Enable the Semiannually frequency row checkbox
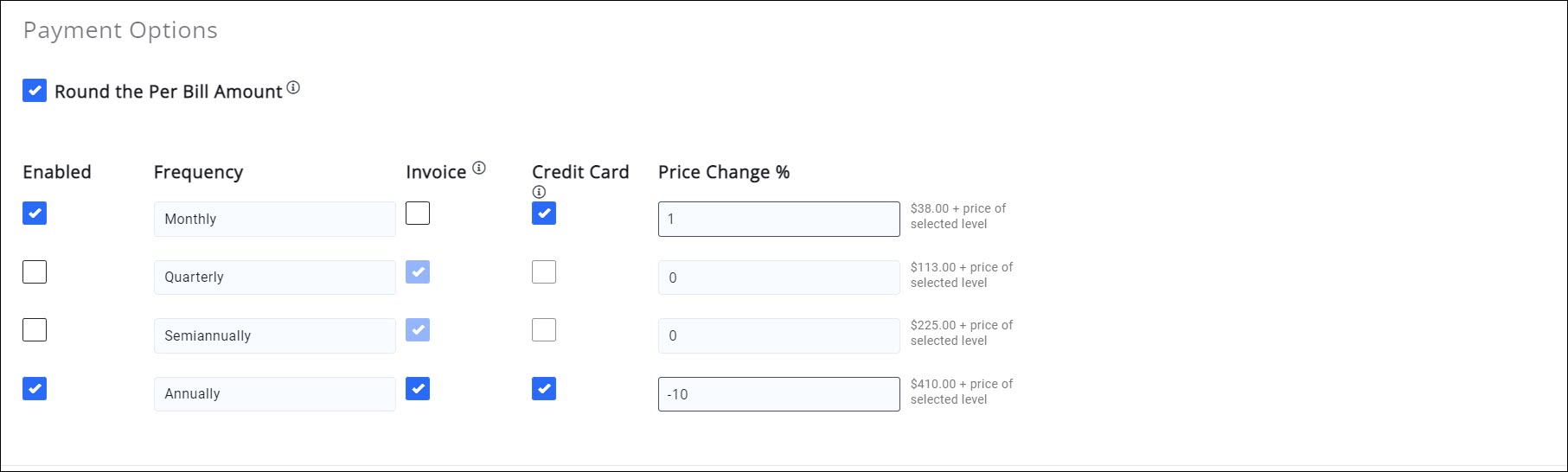This screenshot has width=1568, height=472. [x=35, y=330]
